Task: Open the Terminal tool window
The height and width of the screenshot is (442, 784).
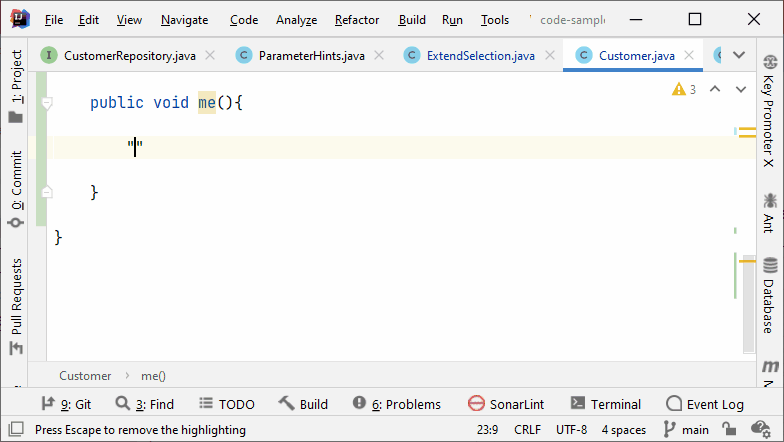Action: click(x=606, y=404)
